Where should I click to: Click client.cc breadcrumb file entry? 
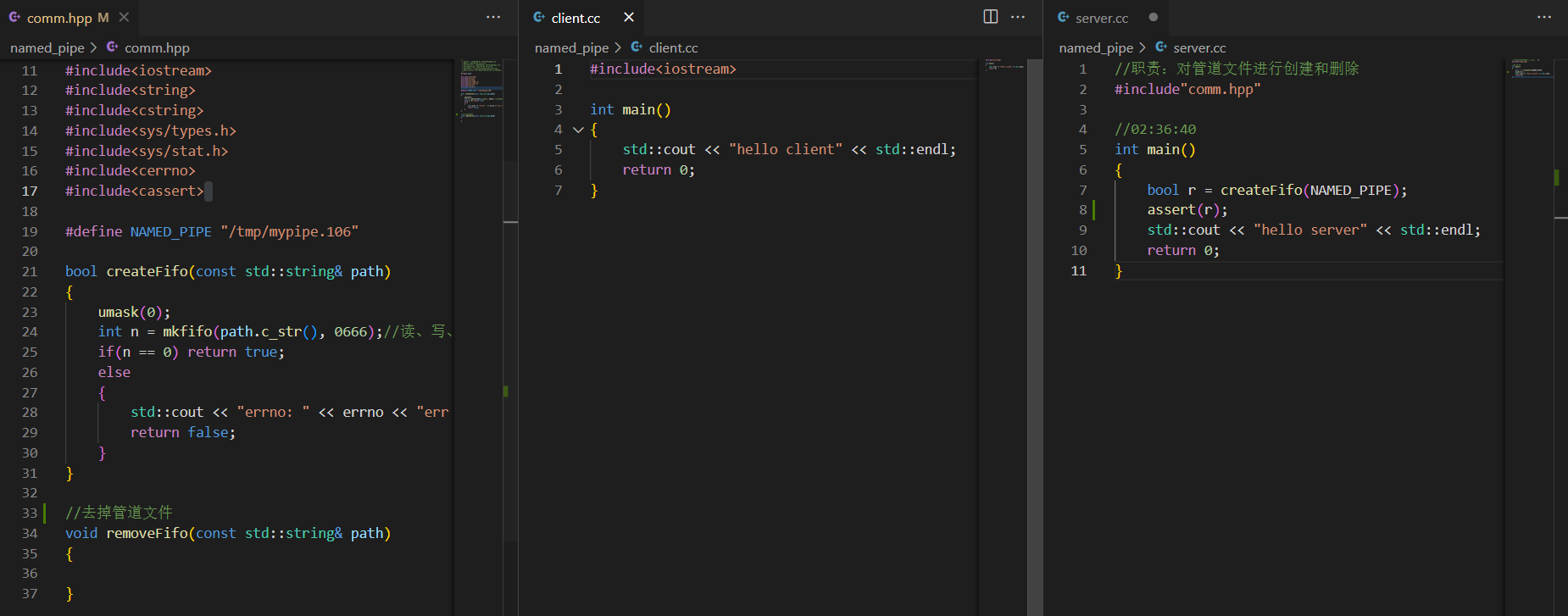(x=664, y=47)
